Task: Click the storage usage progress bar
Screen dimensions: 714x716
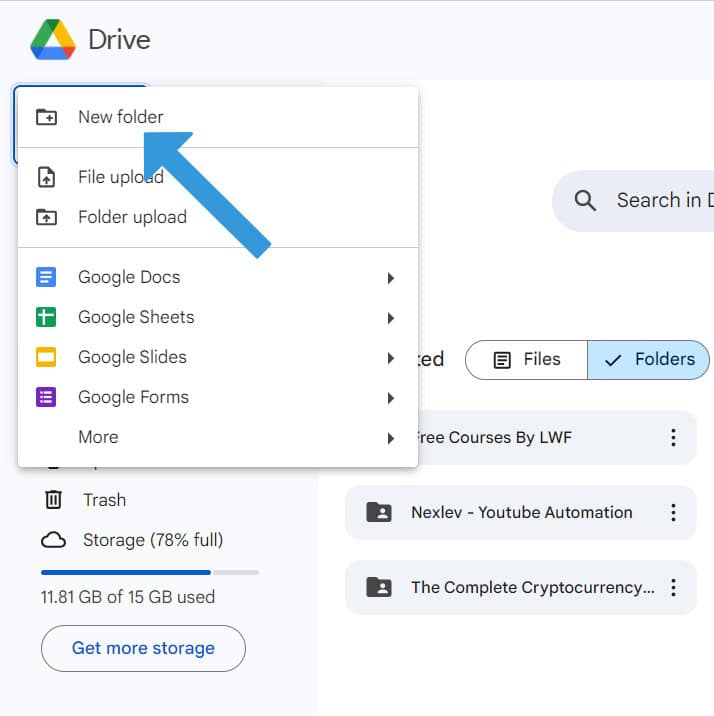Action: [150, 572]
